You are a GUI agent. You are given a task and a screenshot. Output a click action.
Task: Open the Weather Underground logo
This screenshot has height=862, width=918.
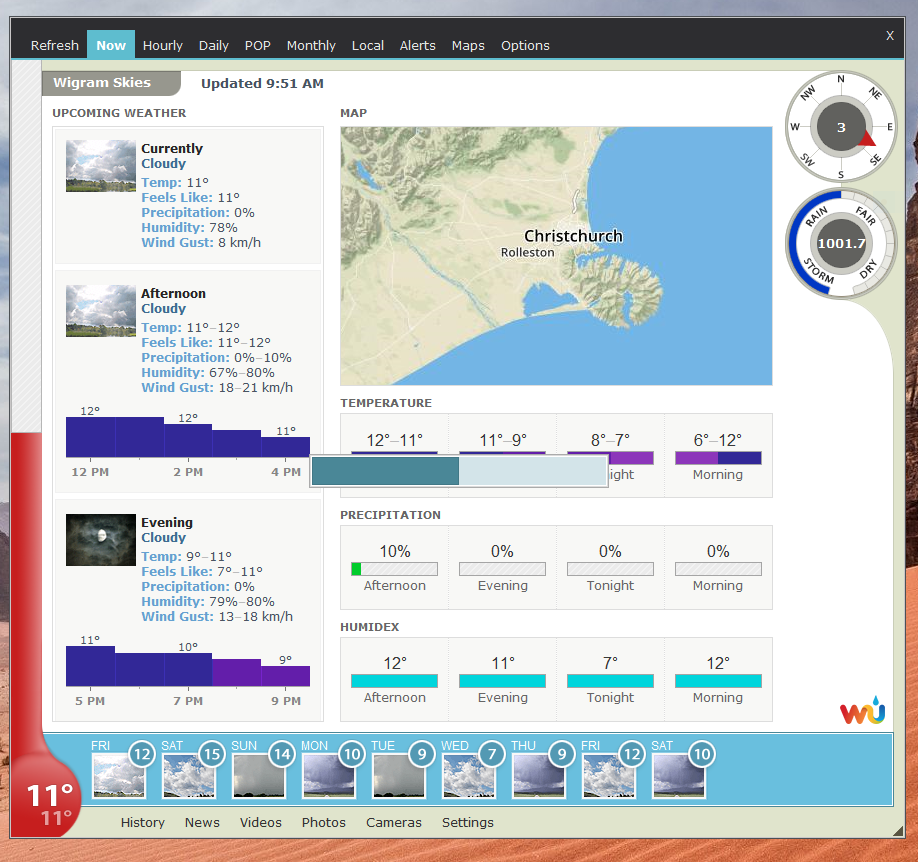coord(861,713)
